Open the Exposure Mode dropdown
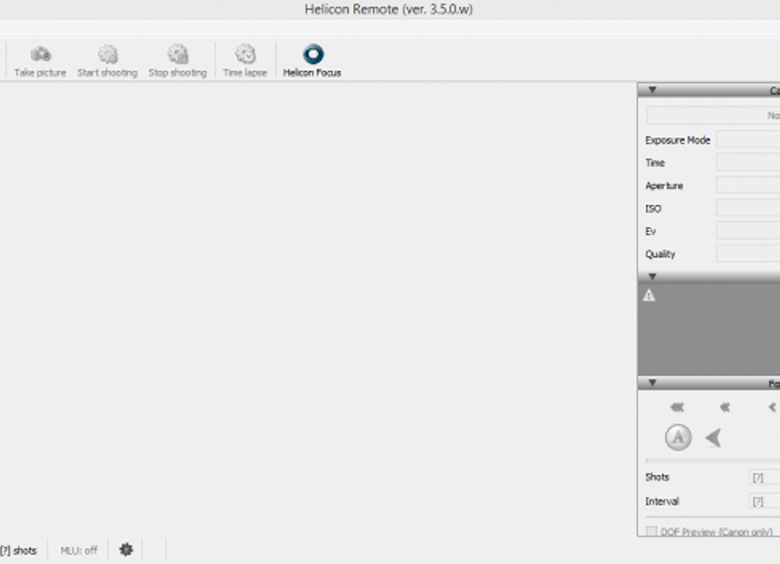Image resolution: width=780 pixels, height=564 pixels. (748, 140)
